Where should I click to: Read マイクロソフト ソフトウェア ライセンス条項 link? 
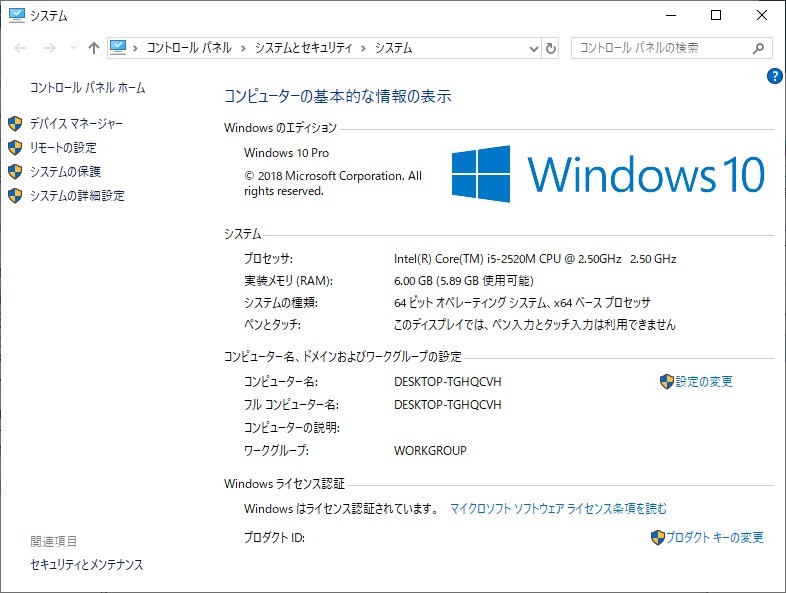tap(558, 509)
